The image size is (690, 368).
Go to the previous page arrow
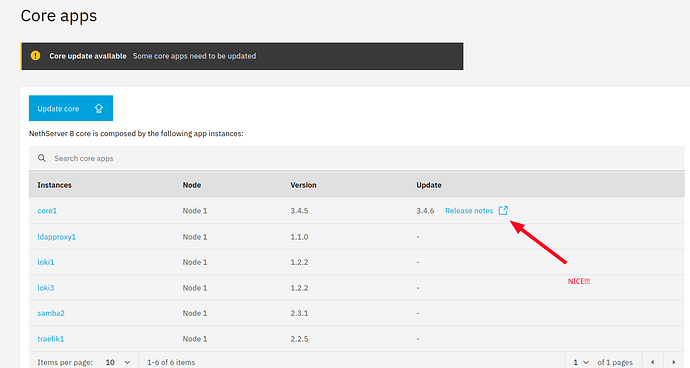click(x=653, y=362)
